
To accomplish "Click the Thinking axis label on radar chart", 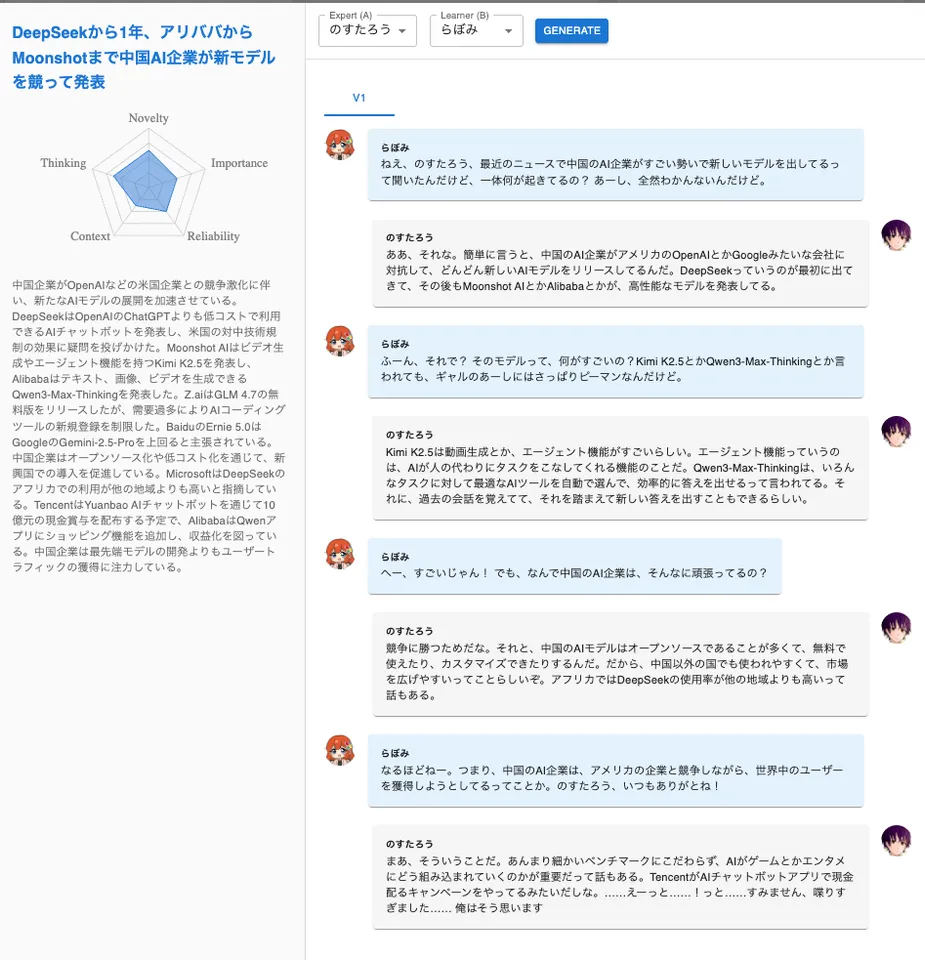I will [x=63, y=163].
